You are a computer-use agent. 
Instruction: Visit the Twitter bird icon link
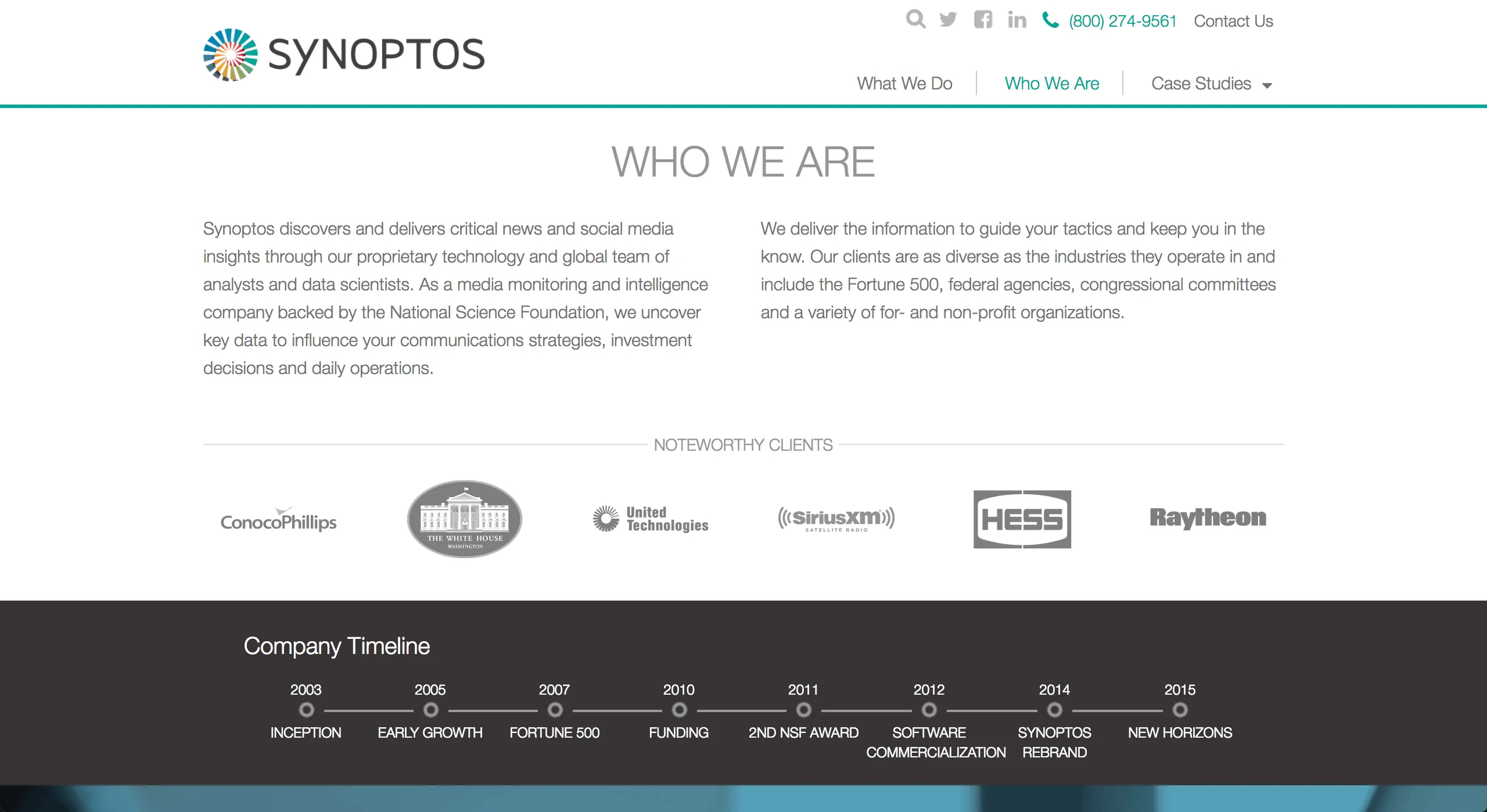coord(948,19)
